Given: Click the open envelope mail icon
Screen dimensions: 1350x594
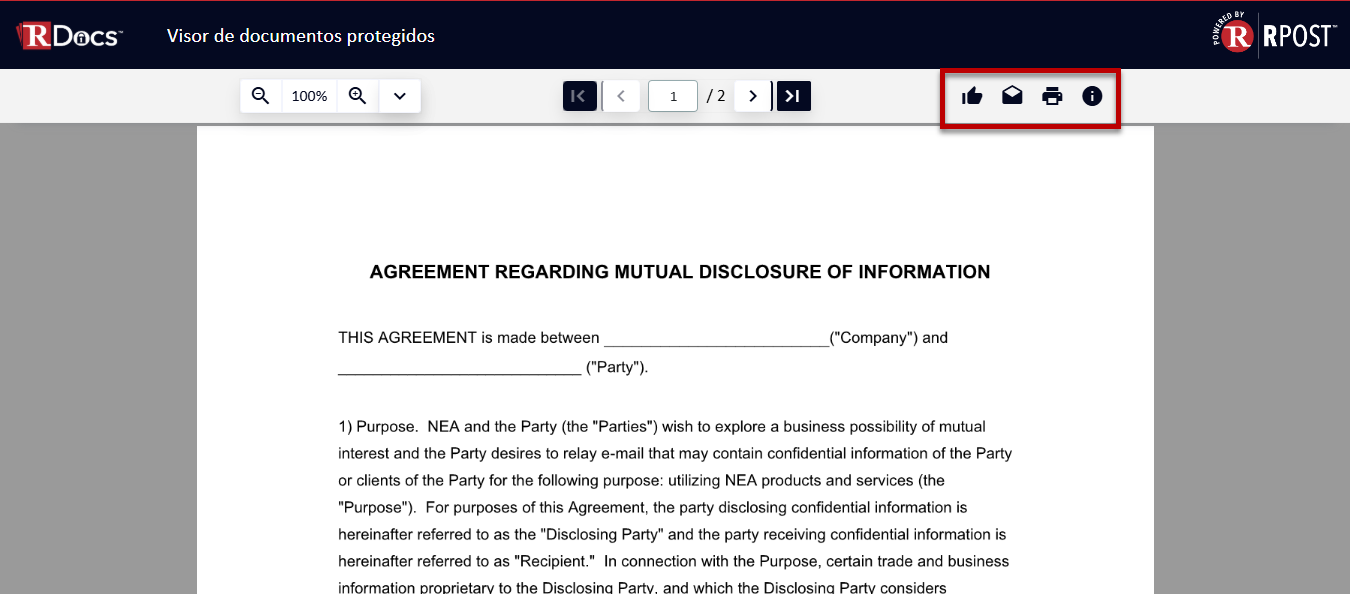Looking at the screenshot, I should (1012, 96).
